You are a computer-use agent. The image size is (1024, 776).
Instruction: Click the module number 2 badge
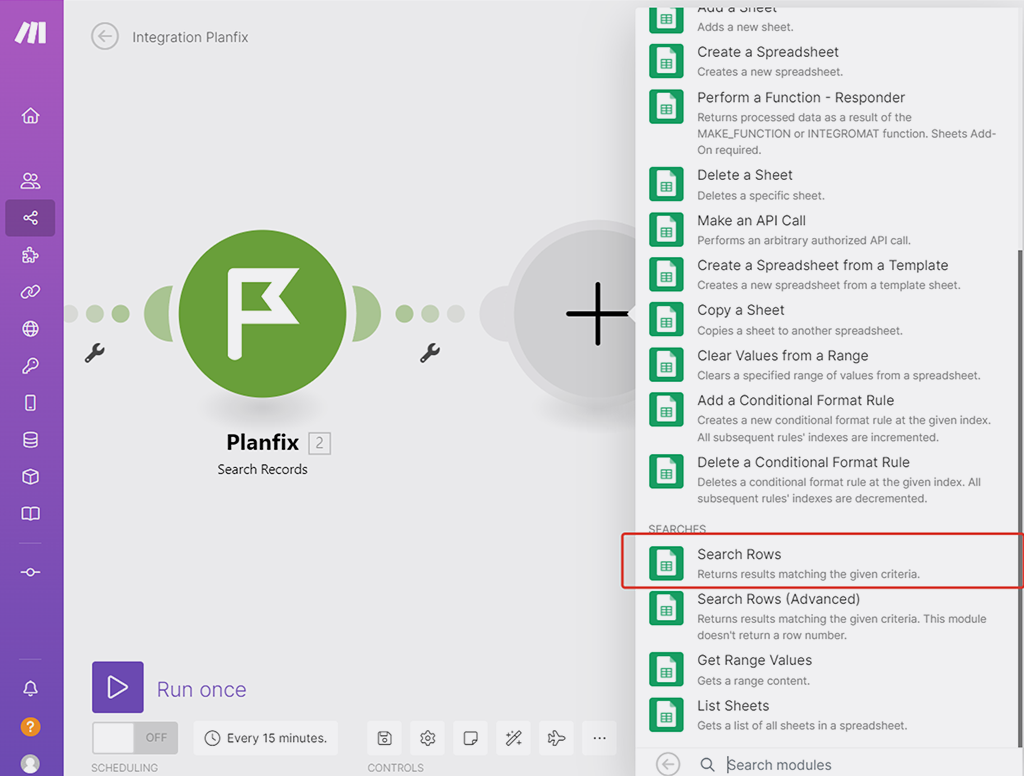[x=319, y=444]
